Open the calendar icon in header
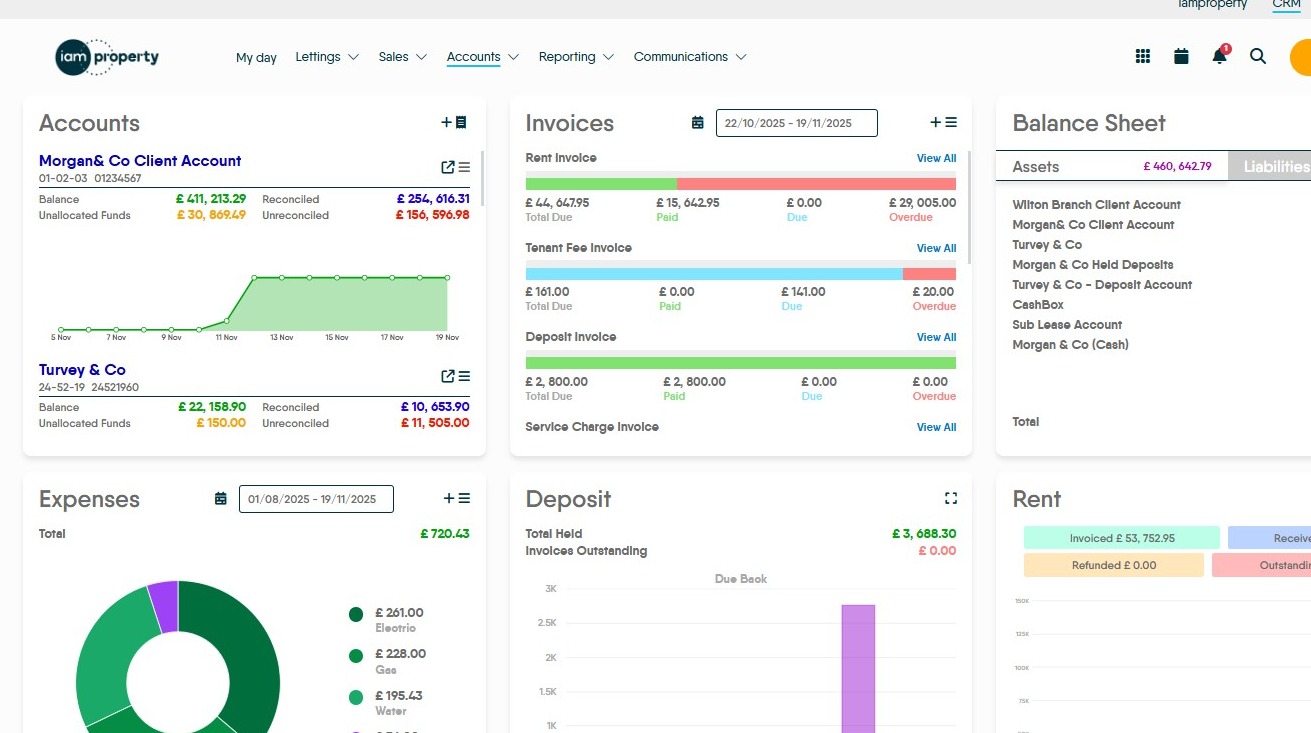 coord(1181,57)
